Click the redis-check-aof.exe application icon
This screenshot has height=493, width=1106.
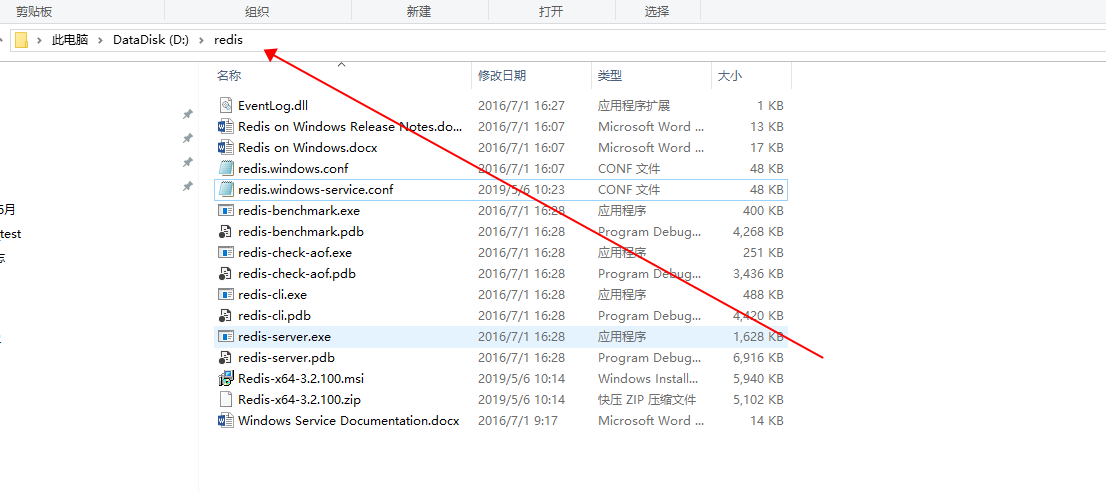point(226,252)
